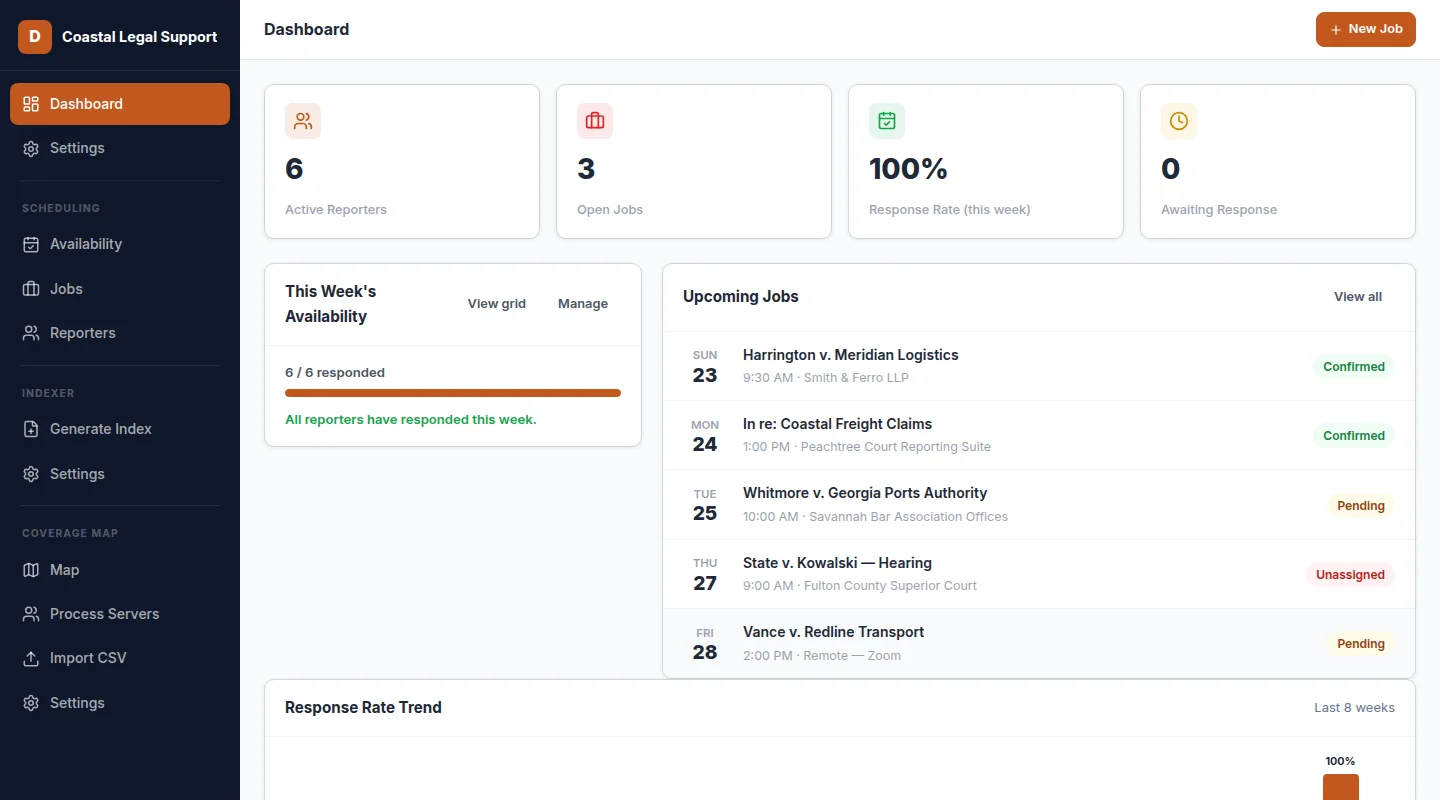
Task: Open Generate Index in the sidebar
Action: [120, 429]
